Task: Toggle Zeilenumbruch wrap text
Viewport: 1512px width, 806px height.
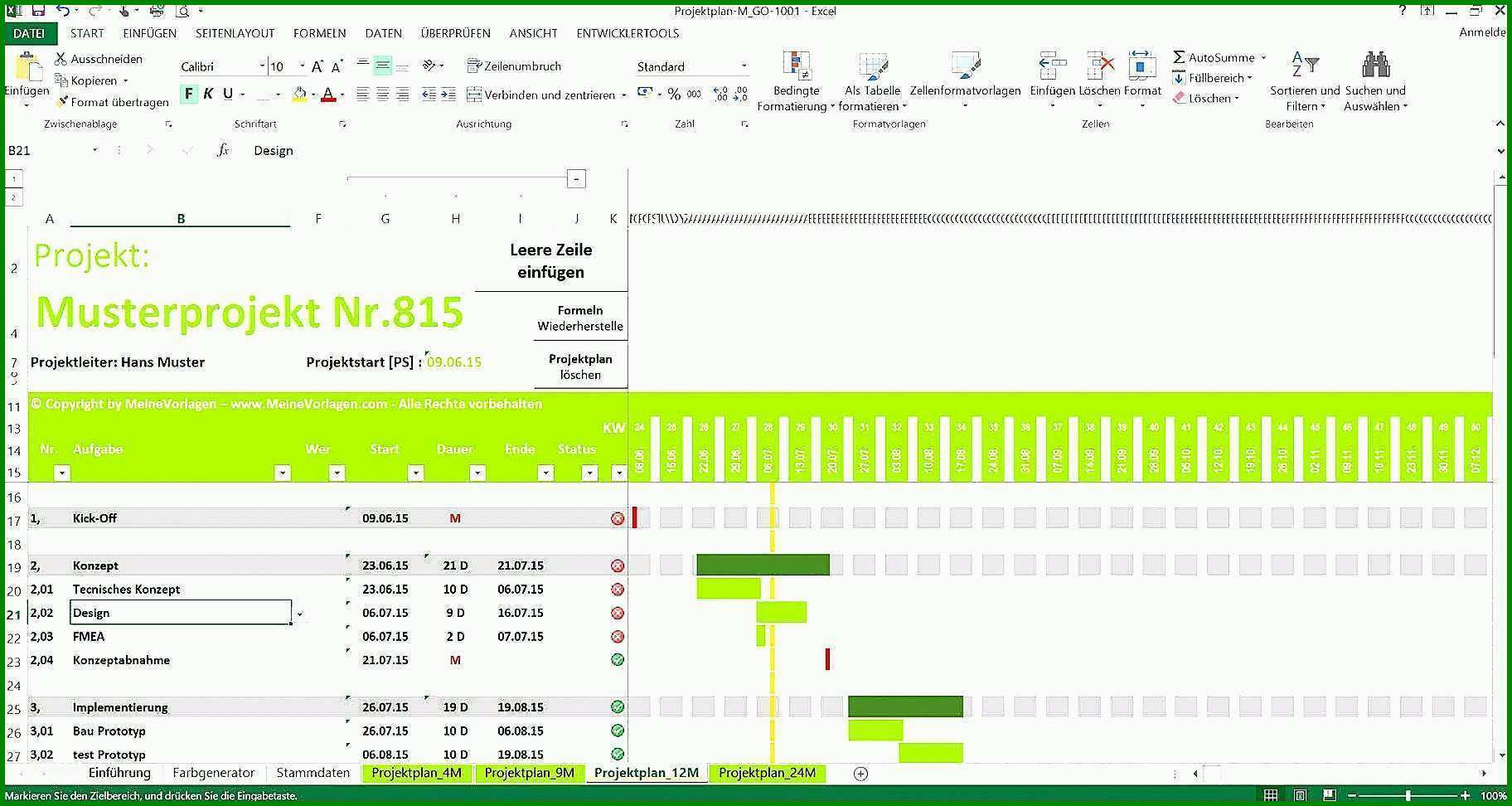Action: 514,66
